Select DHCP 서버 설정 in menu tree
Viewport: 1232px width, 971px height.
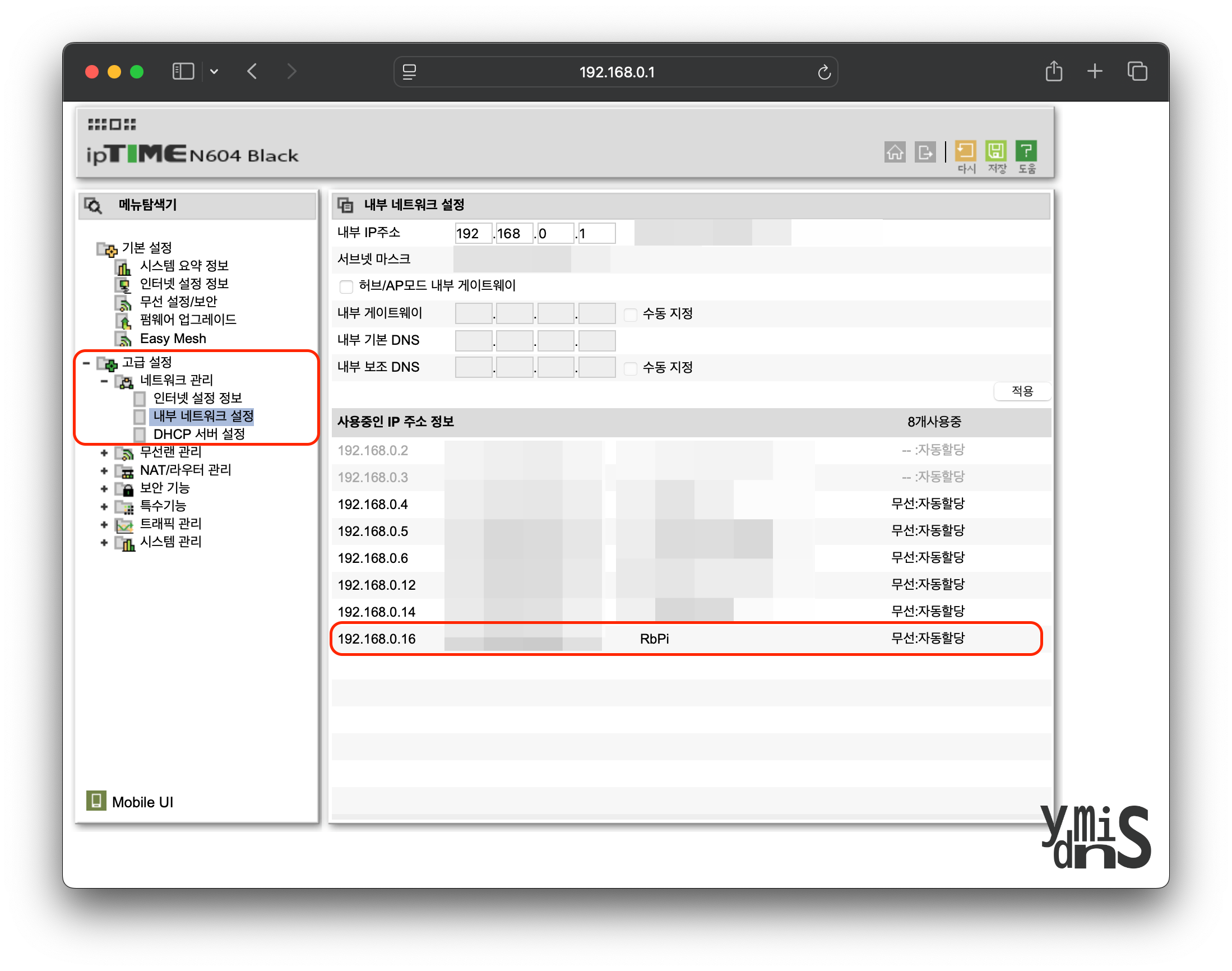coord(199,434)
